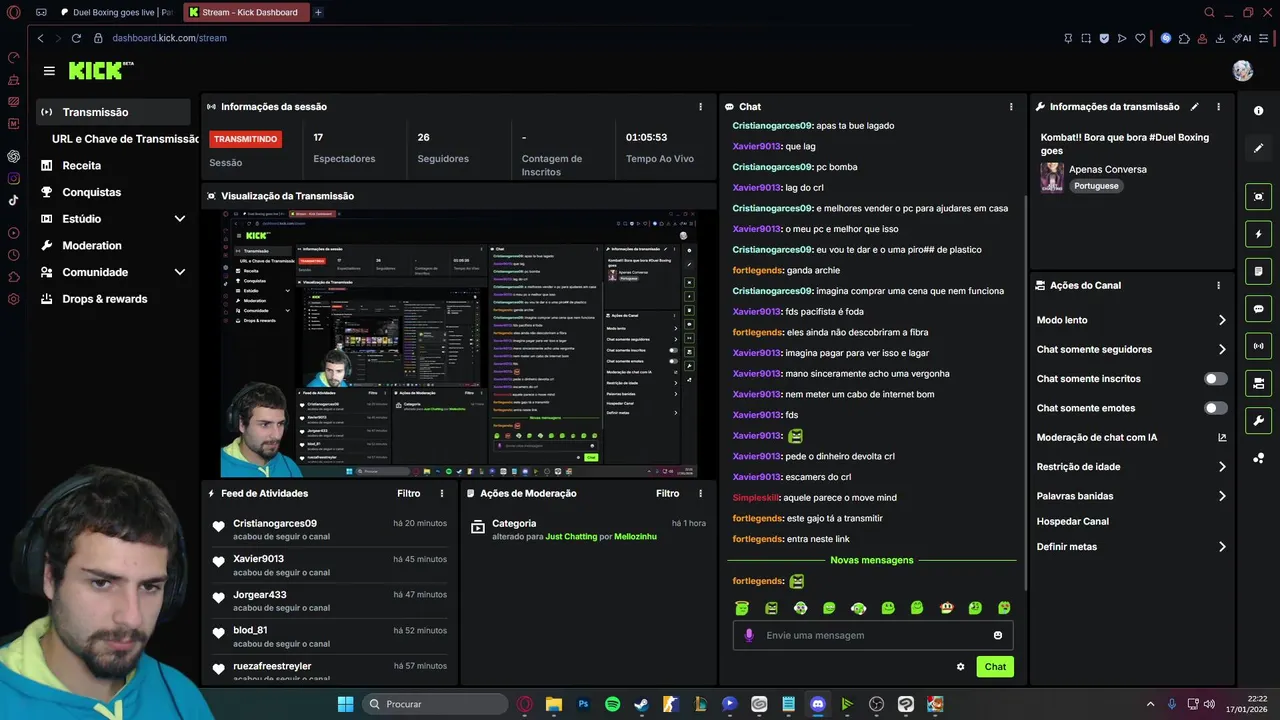Open the Chat panel three-dot menu
The width and height of the screenshot is (1280, 720).
point(1012,107)
